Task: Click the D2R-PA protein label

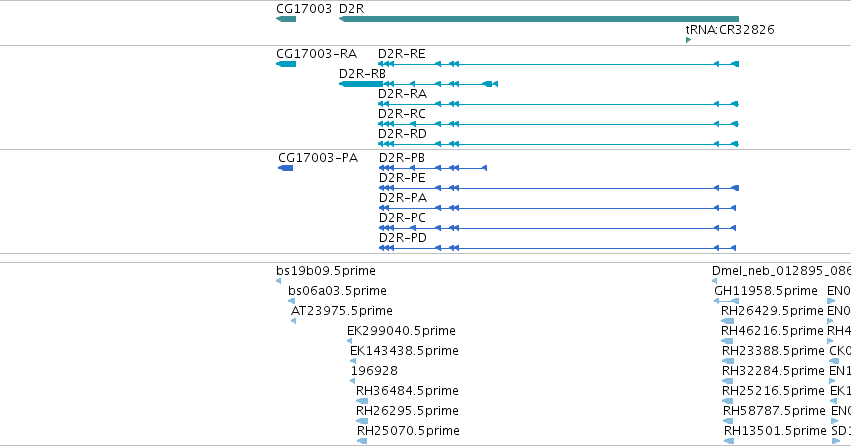Action: tap(403, 198)
